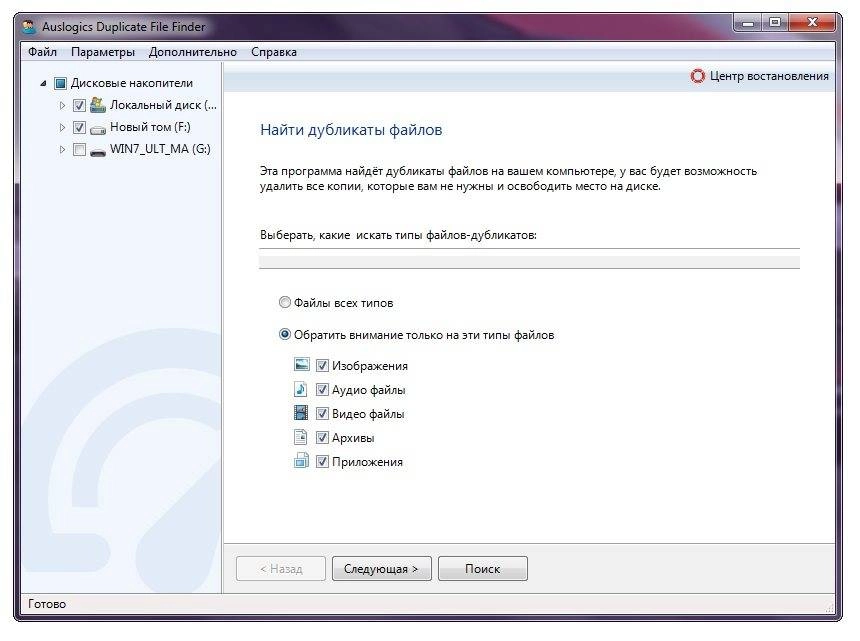Uncheck the Локальный диск checkbox
860x641 pixels.
(x=79, y=105)
